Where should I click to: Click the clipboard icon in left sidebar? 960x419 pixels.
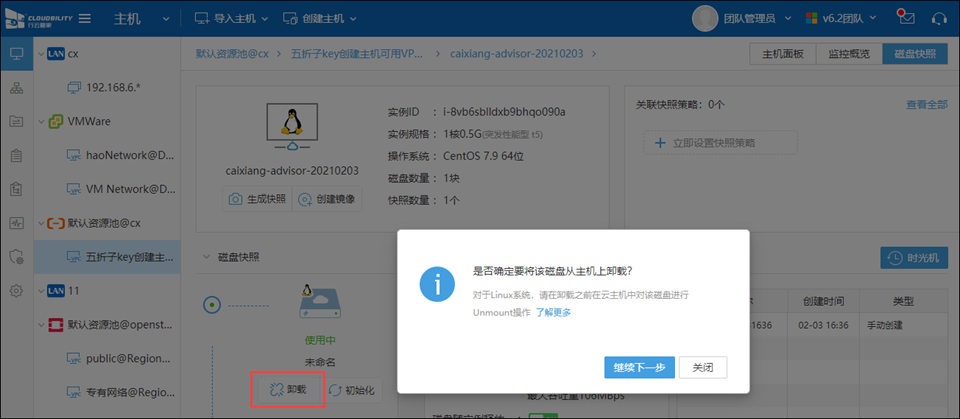16,155
